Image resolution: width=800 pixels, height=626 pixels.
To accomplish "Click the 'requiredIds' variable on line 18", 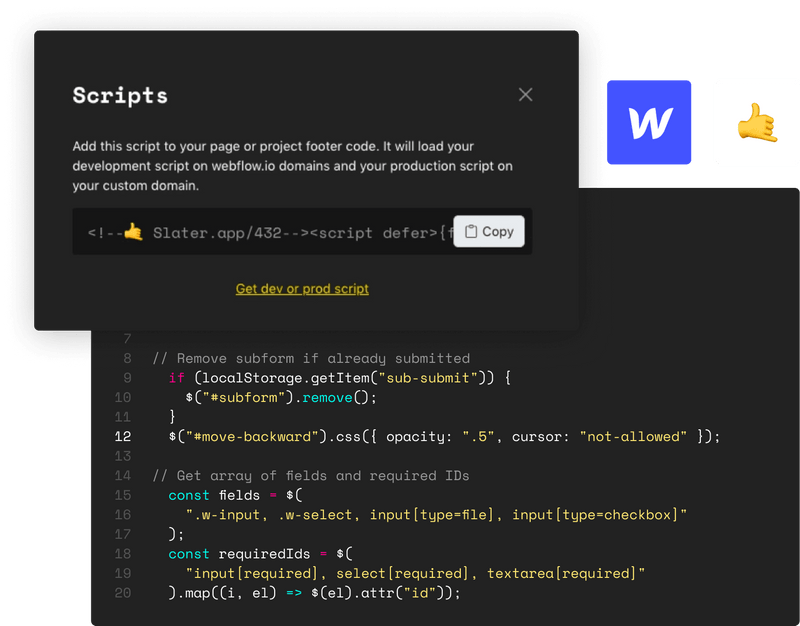I will [268, 553].
